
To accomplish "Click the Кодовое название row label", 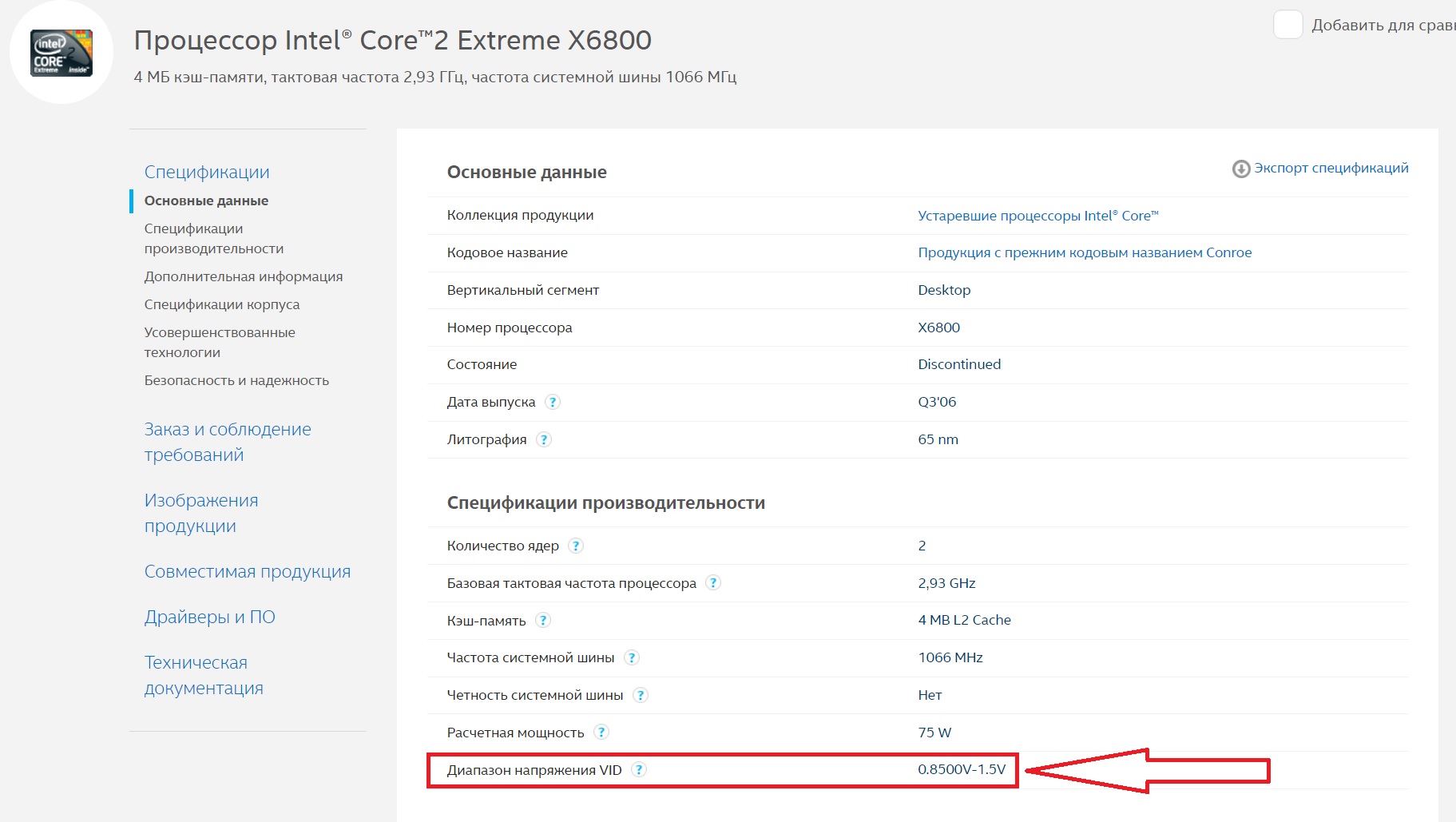I will pos(507,252).
